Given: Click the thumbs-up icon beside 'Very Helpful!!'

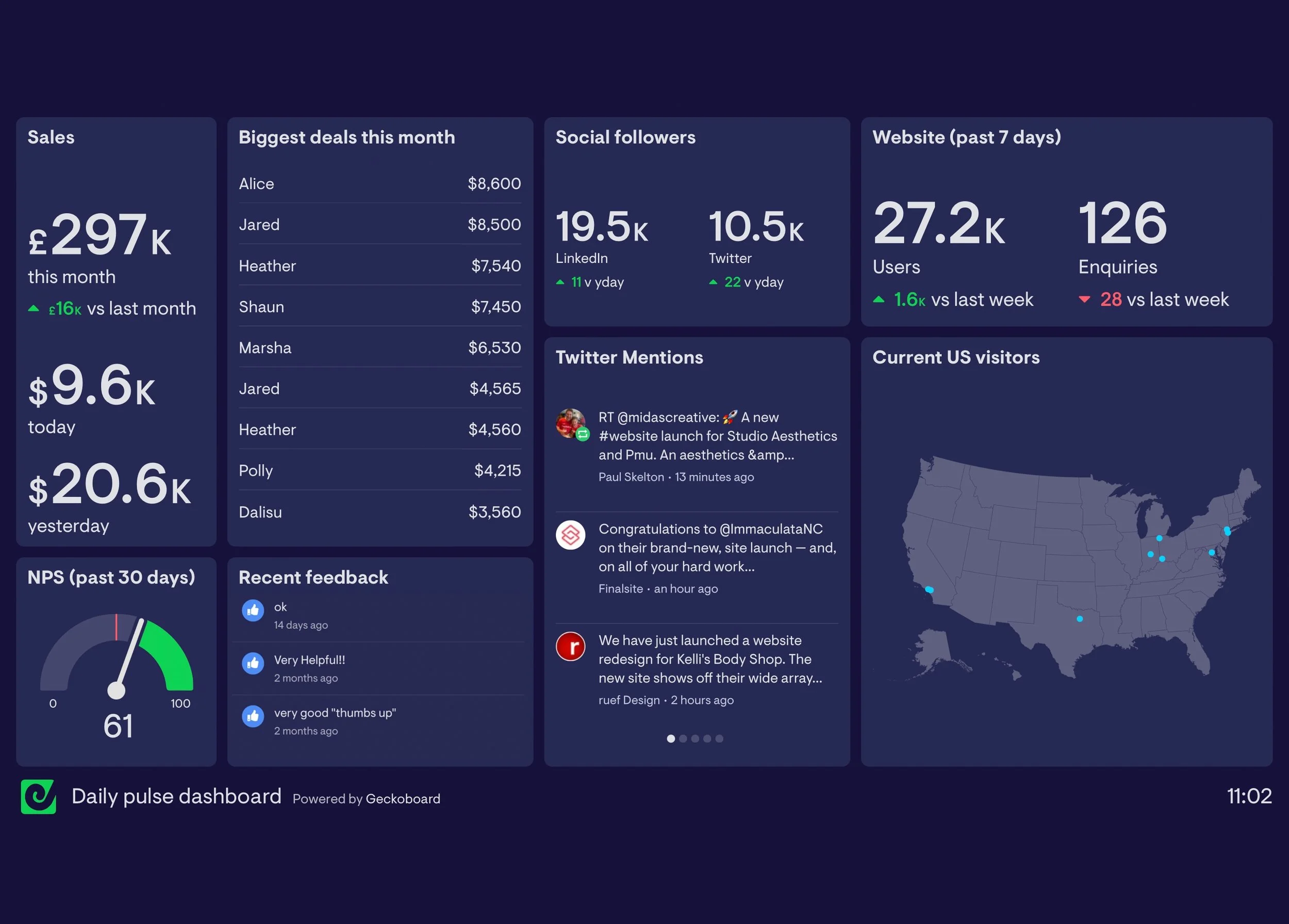Looking at the screenshot, I should click(x=253, y=663).
